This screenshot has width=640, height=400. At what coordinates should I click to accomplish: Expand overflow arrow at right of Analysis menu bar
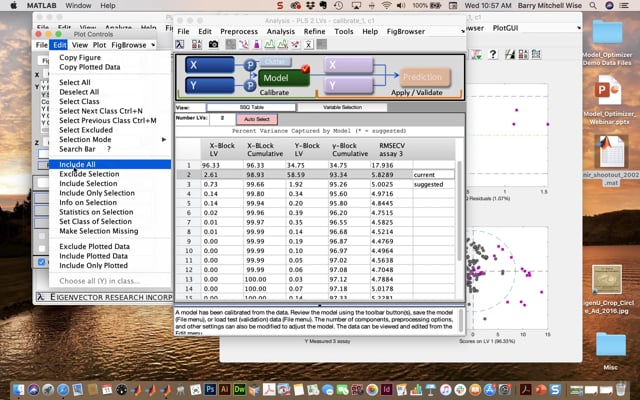463,31
